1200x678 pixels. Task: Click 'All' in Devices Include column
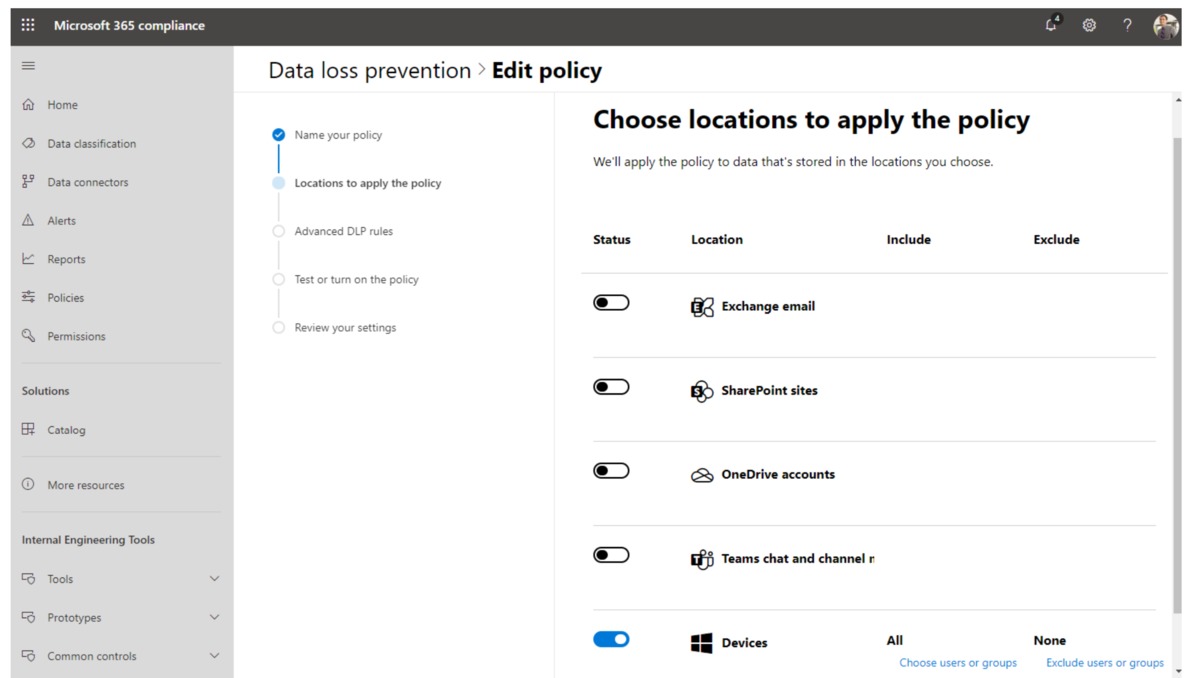click(894, 641)
